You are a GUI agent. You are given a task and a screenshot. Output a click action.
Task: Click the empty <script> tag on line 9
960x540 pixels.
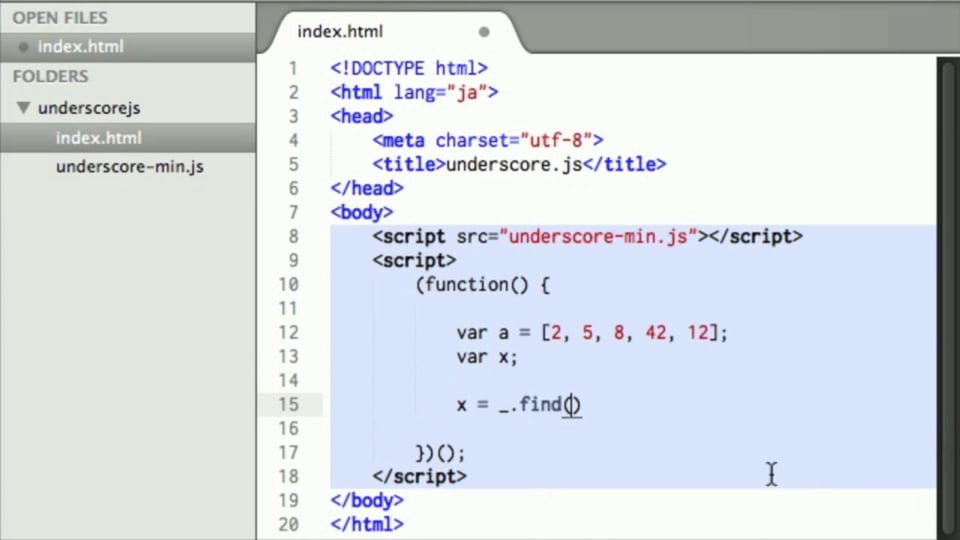(x=414, y=260)
